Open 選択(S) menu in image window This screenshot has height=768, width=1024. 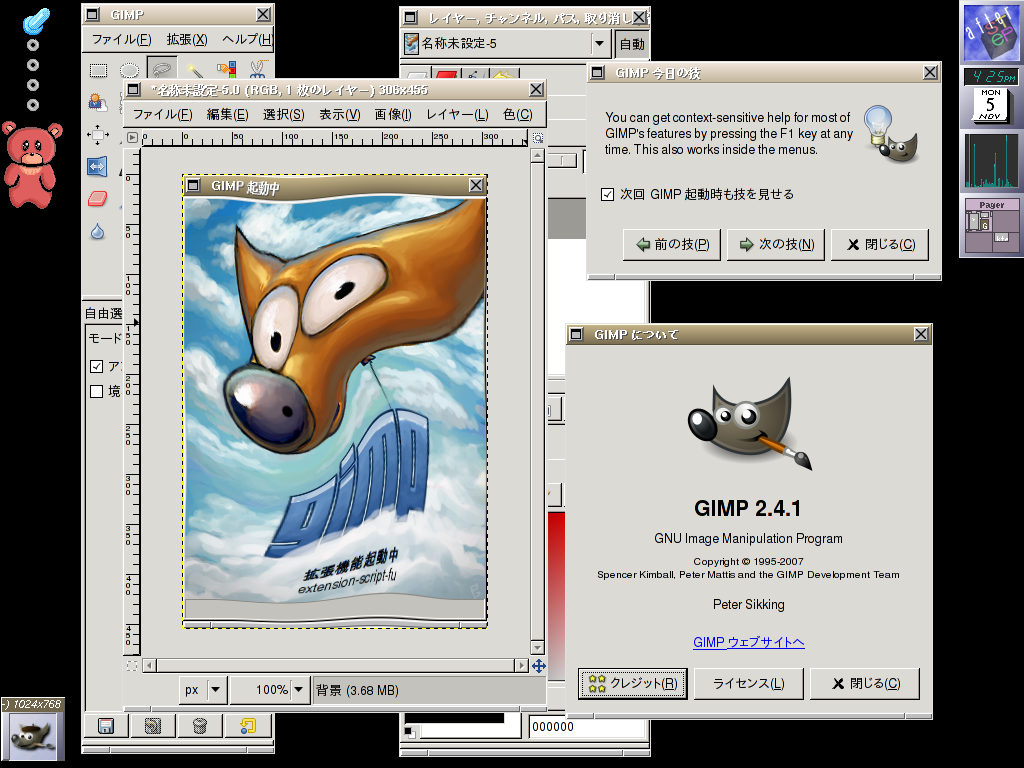(x=283, y=115)
